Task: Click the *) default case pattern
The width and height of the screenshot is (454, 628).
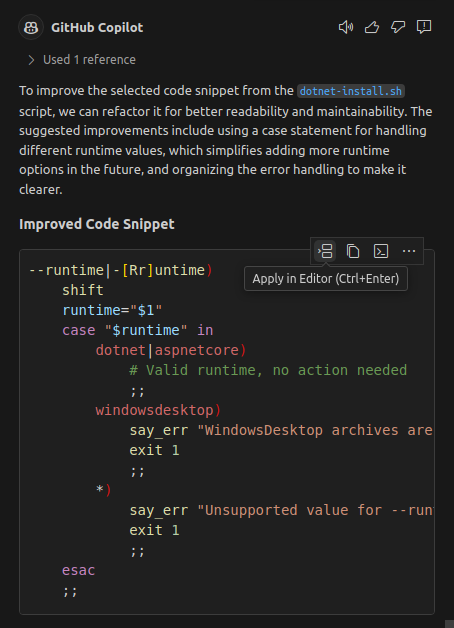Action: [x=103, y=490]
